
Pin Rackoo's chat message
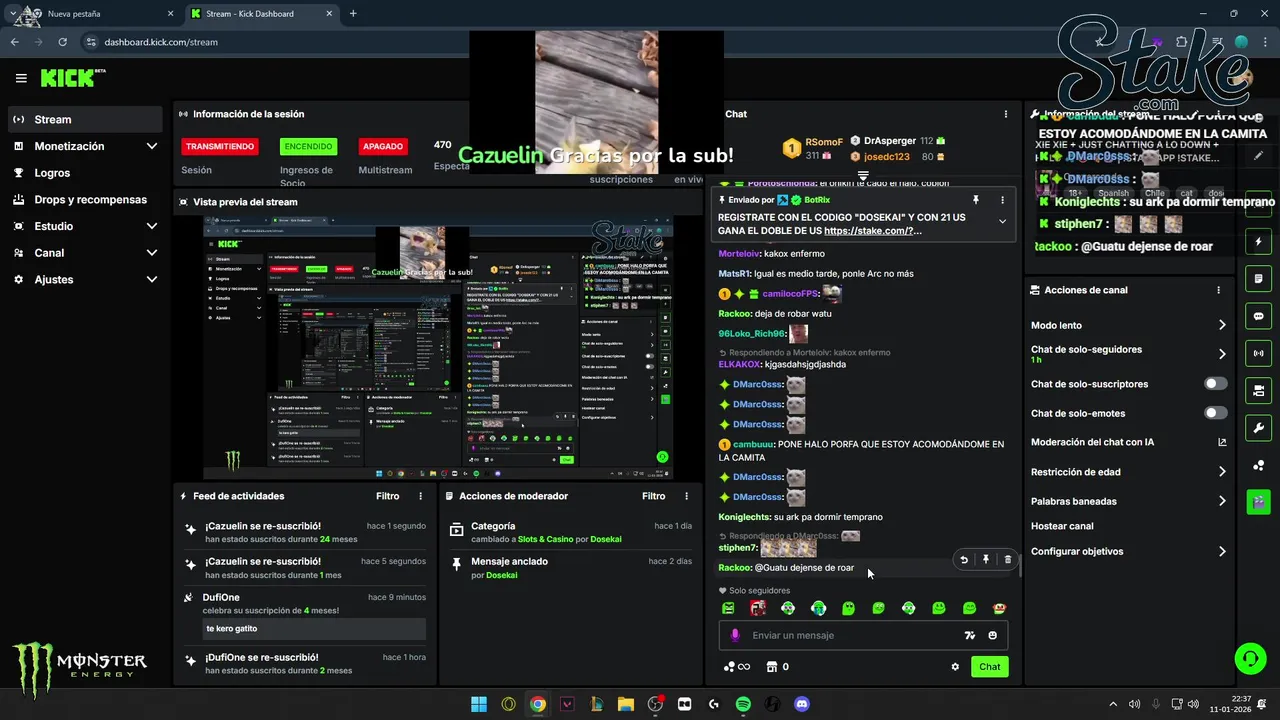986,560
